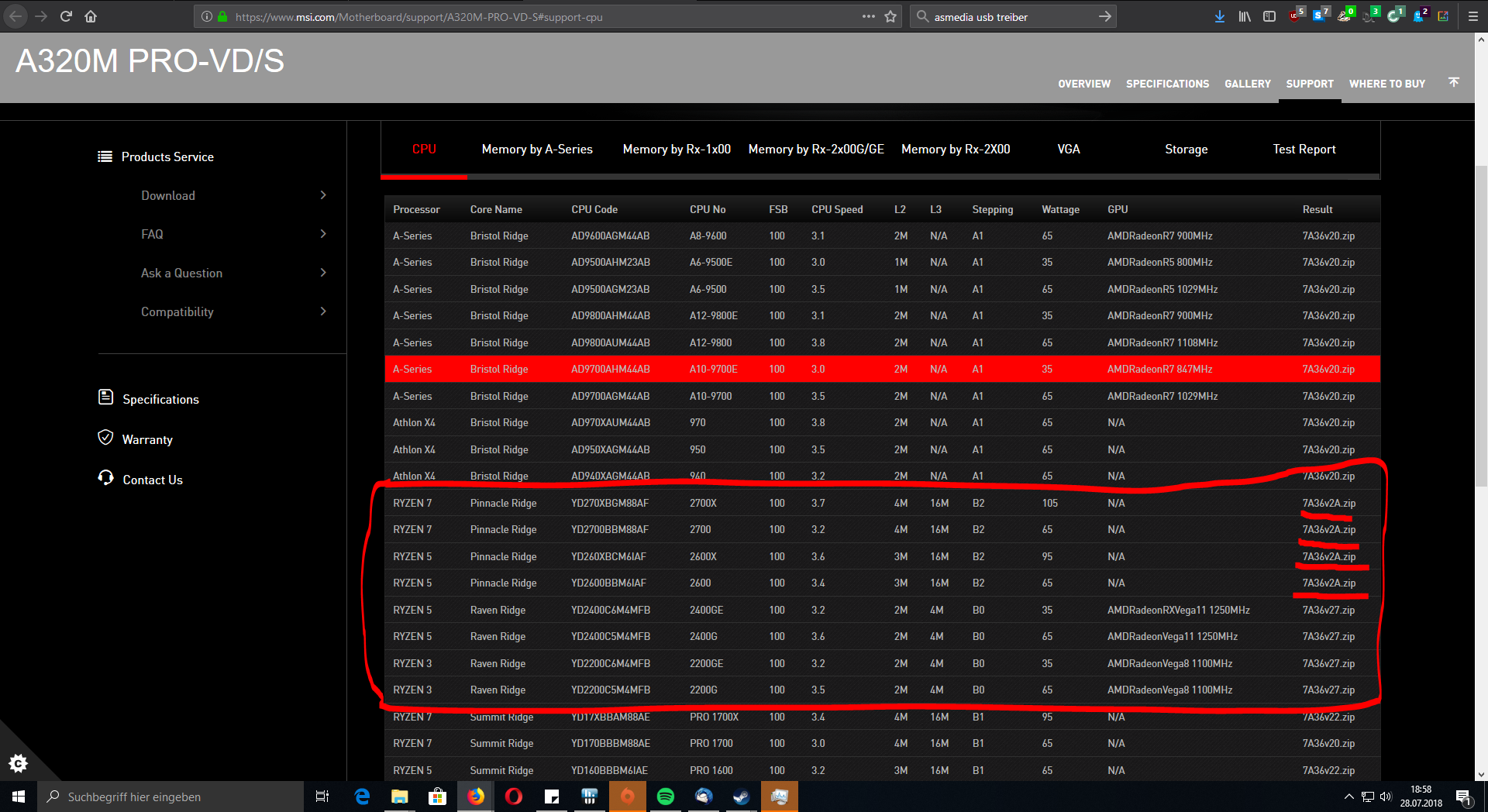Open Firefox downloads panel
Viewport: 1488px width, 812px height.
1220,16
